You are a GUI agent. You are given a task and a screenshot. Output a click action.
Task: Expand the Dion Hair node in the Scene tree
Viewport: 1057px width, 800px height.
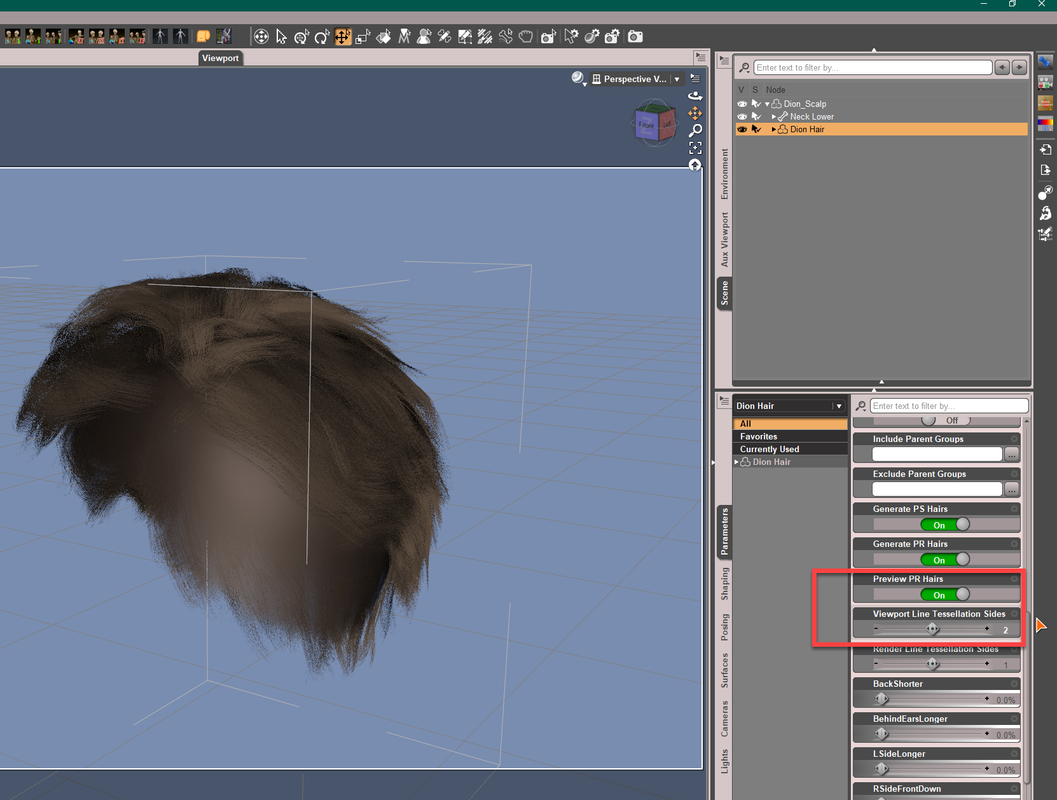pyautogui.click(x=774, y=130)
